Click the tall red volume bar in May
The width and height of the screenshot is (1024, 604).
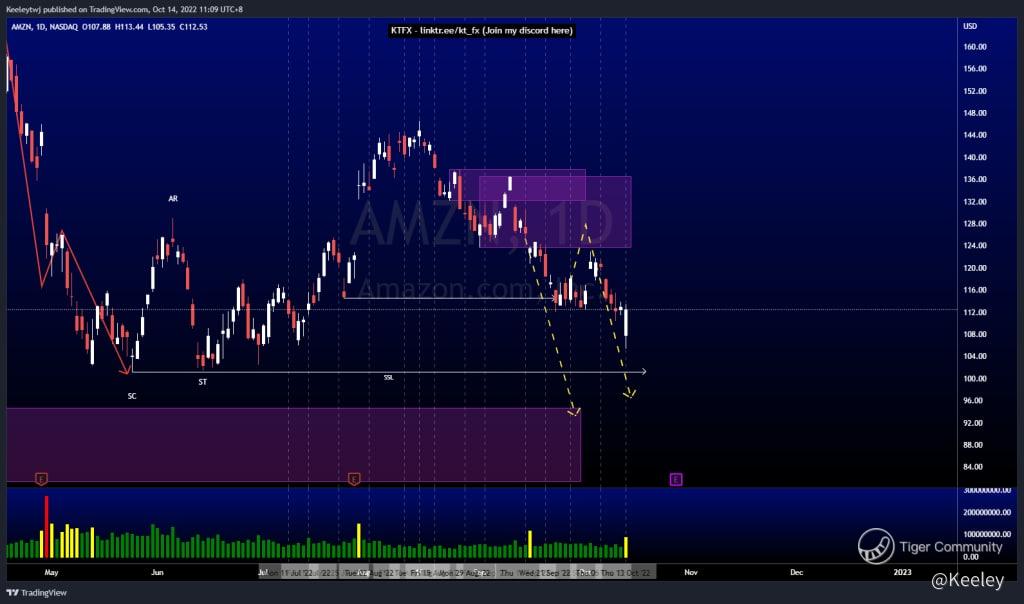46,527
